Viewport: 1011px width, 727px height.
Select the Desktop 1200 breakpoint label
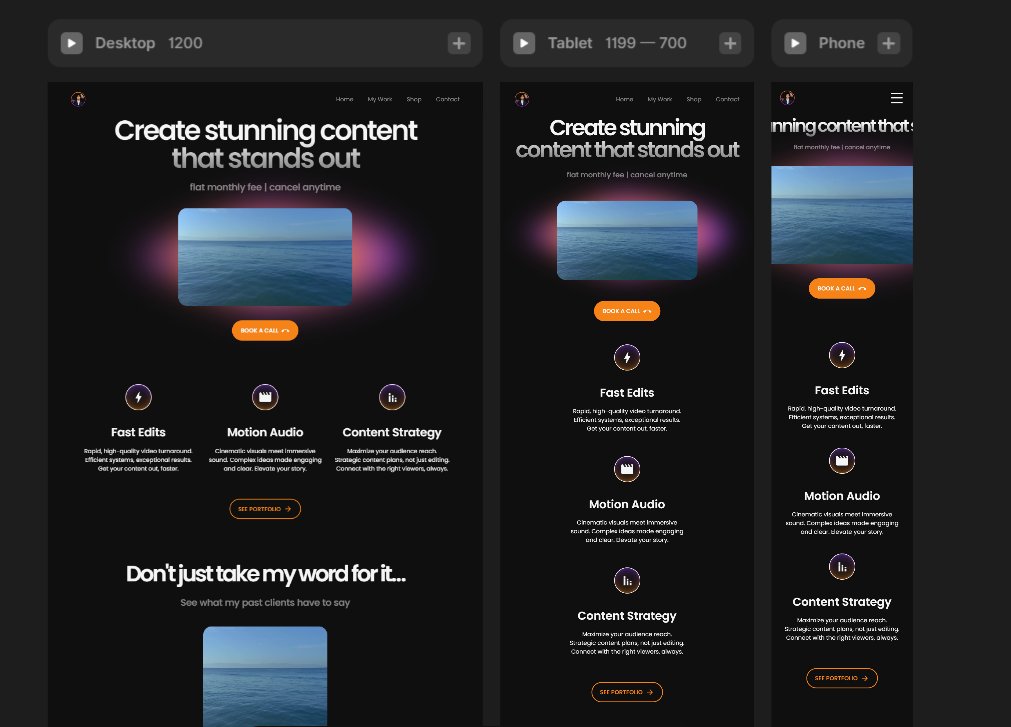149,43
